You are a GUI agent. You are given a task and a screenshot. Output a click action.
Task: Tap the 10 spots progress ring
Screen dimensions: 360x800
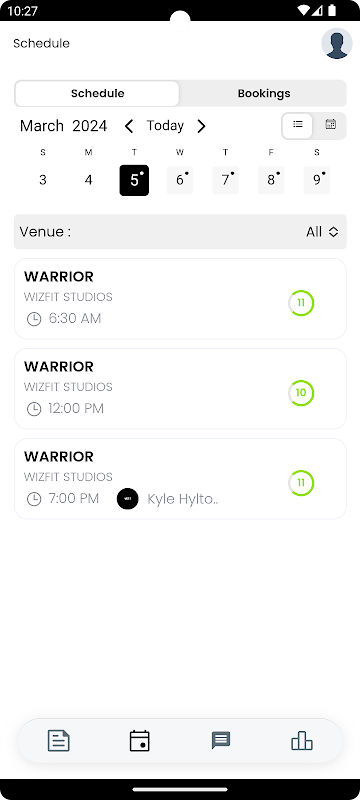(x=301, y=393)
